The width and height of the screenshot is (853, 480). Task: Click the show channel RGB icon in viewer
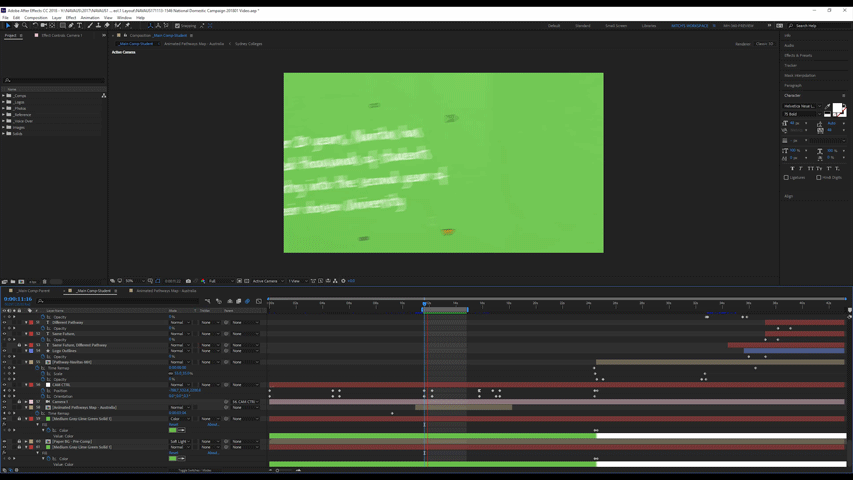pyautogui.click(x=203, y=281)
